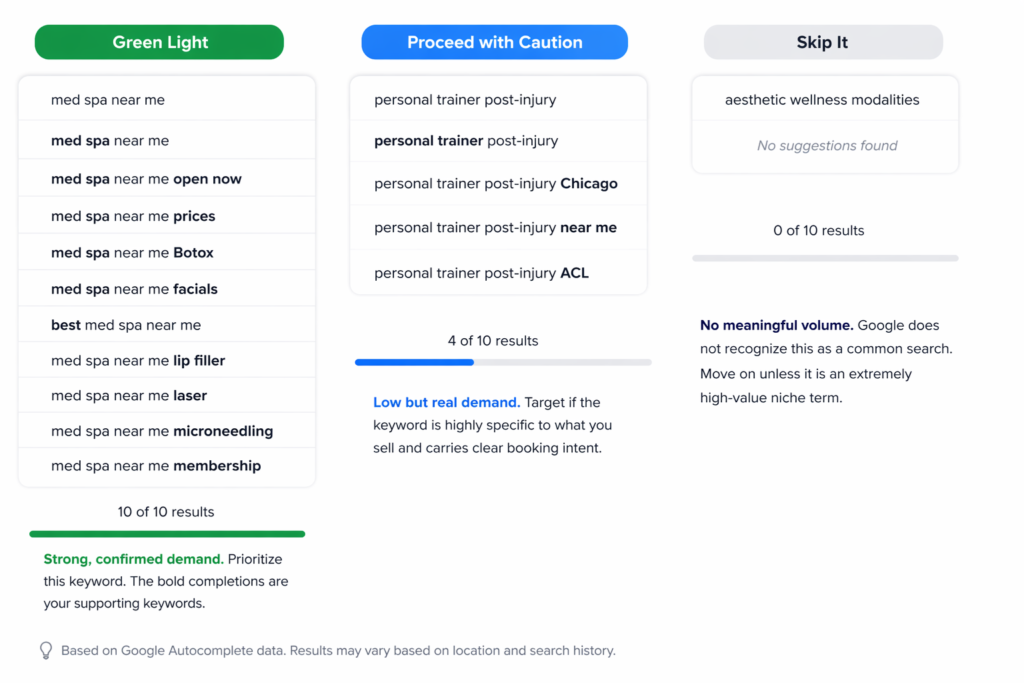Image resolution: width=1024 pixels, height=683 pixels.
Task: Choose "med spa near me laser" suggestion
Action: pyautogui.click(x=129, y=396)
